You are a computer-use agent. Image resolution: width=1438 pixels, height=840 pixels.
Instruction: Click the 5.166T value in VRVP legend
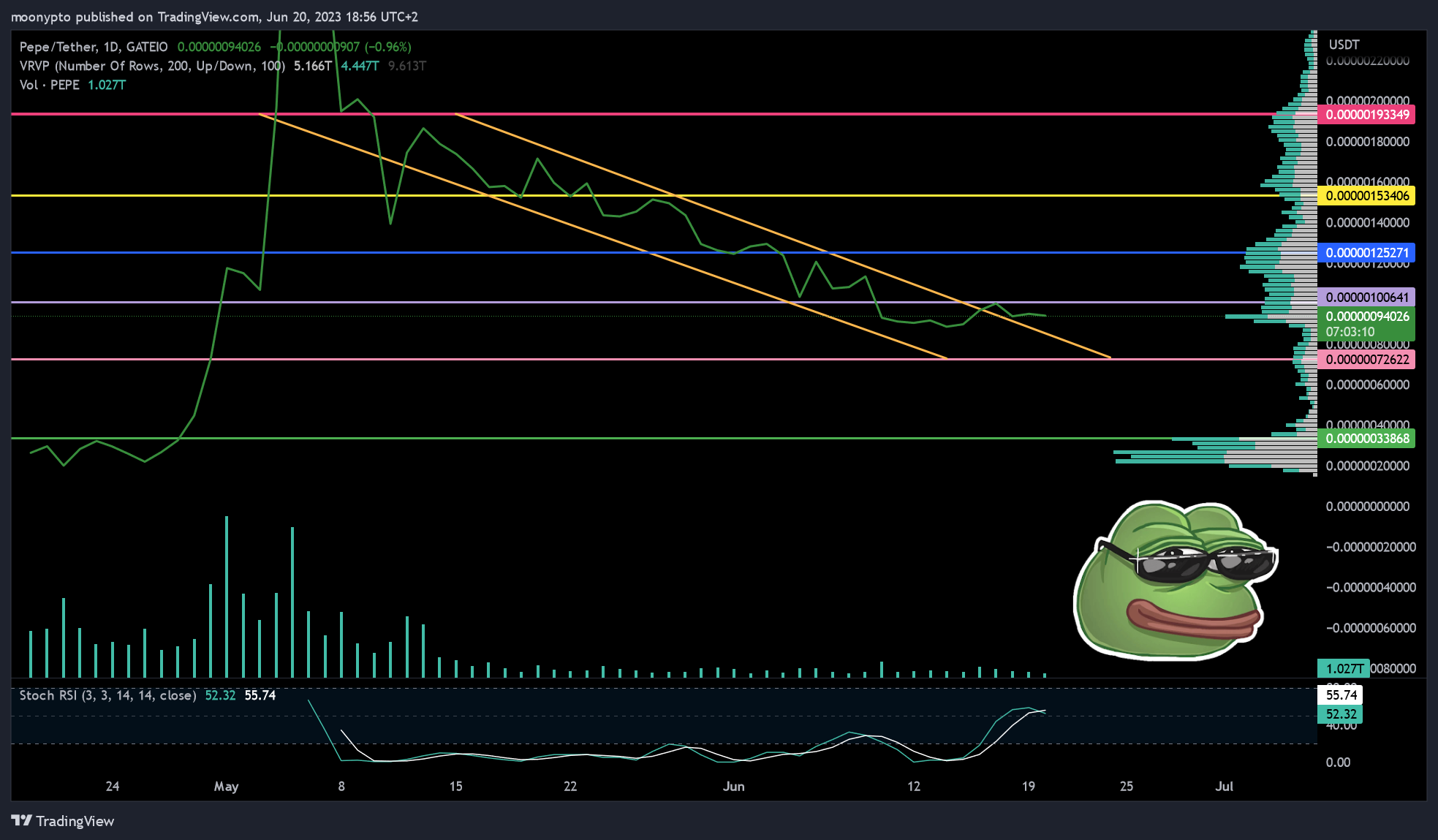(313, 66)
